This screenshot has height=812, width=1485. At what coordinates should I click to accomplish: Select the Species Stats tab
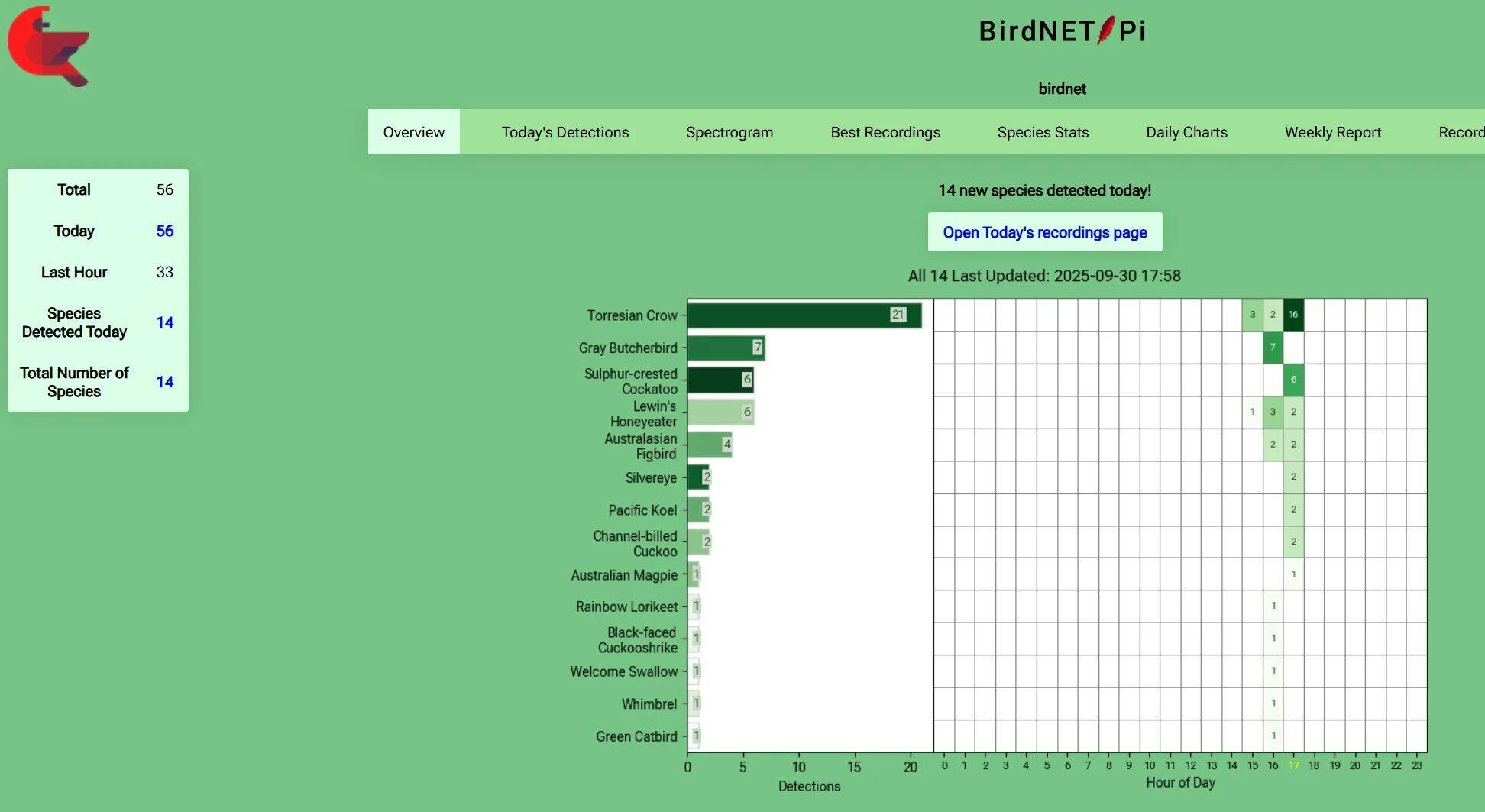[x=1042, y=132]
